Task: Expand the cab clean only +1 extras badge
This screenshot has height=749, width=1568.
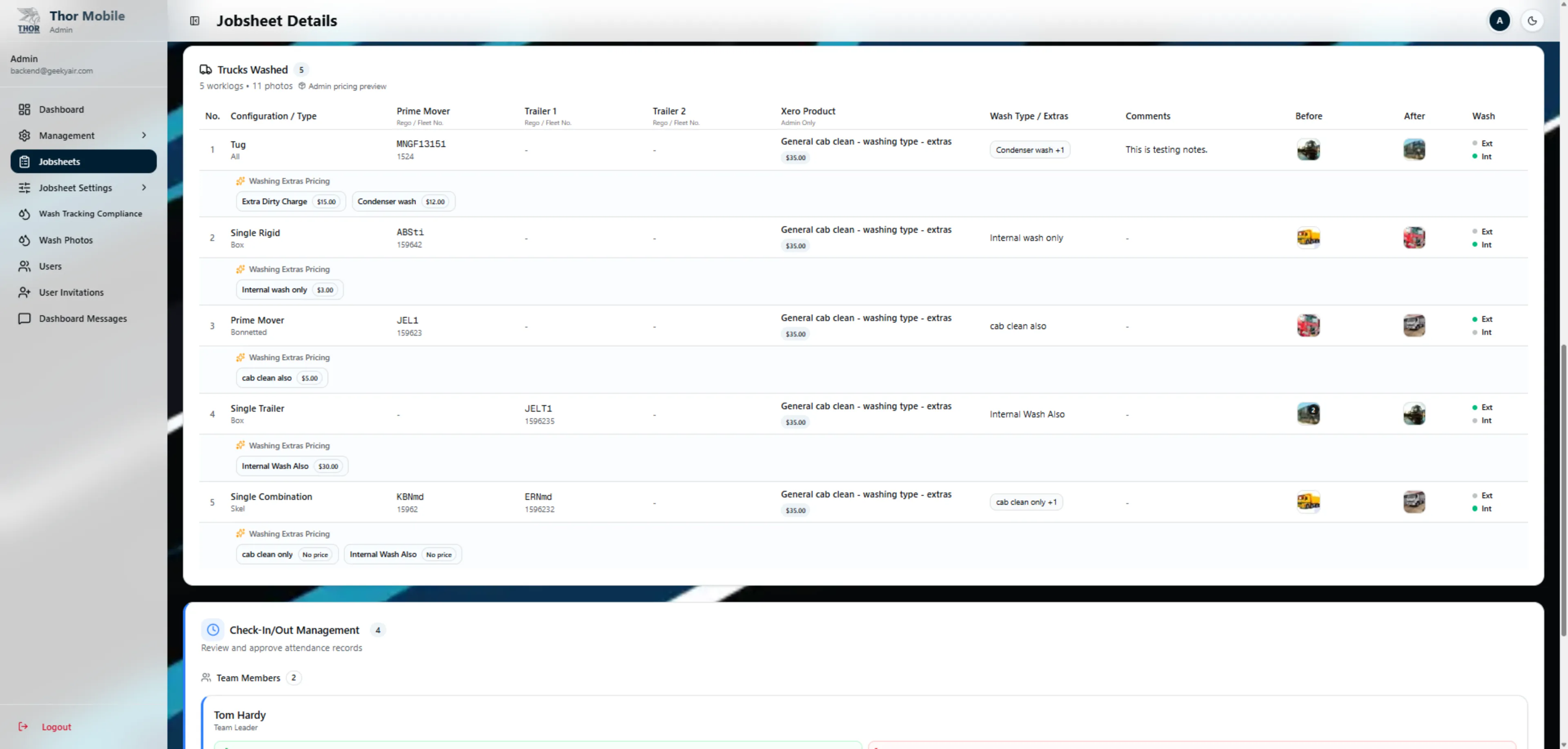Action: tap(1026, 502)
